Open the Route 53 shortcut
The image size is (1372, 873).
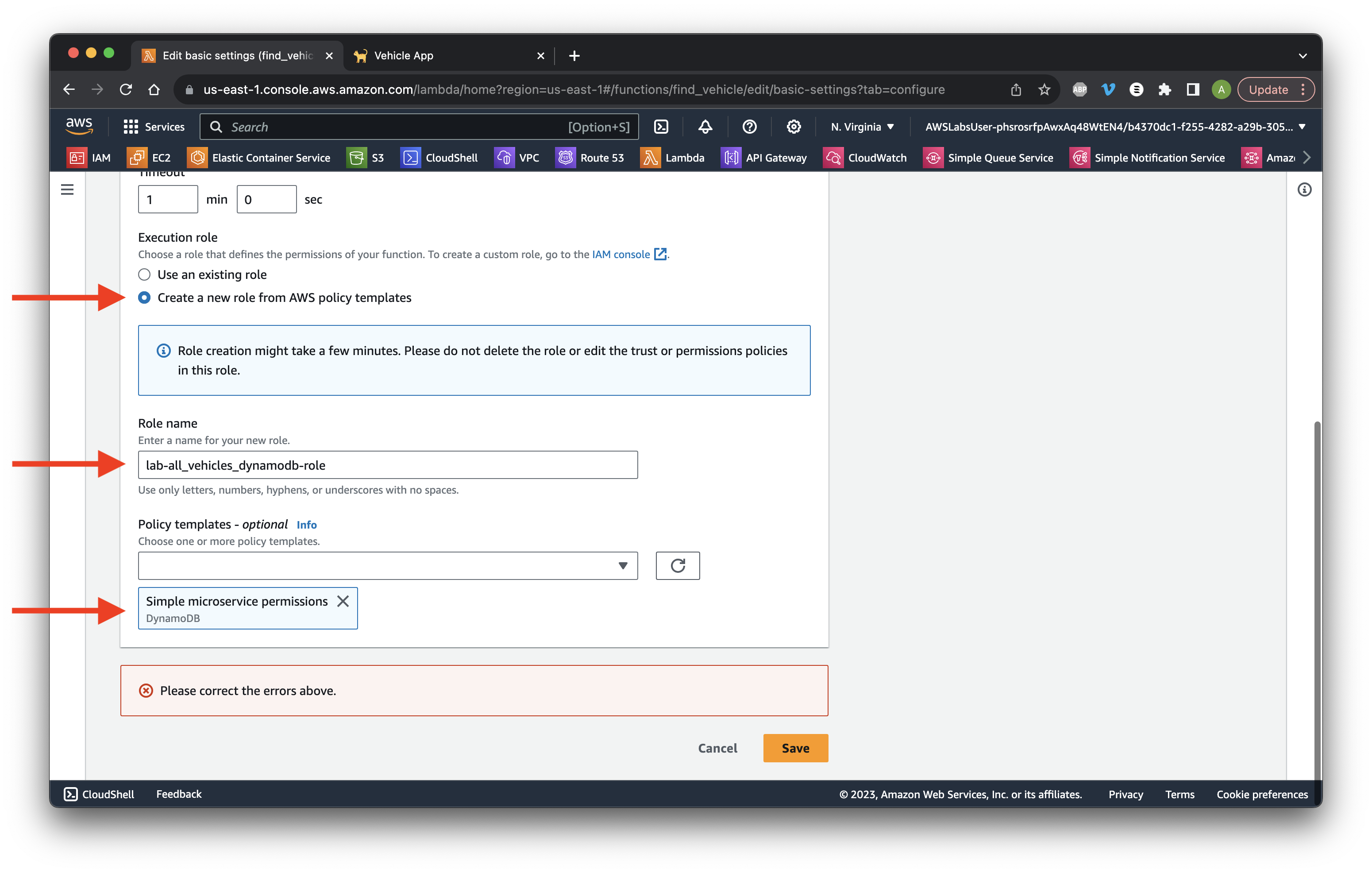tap(590, 158)
